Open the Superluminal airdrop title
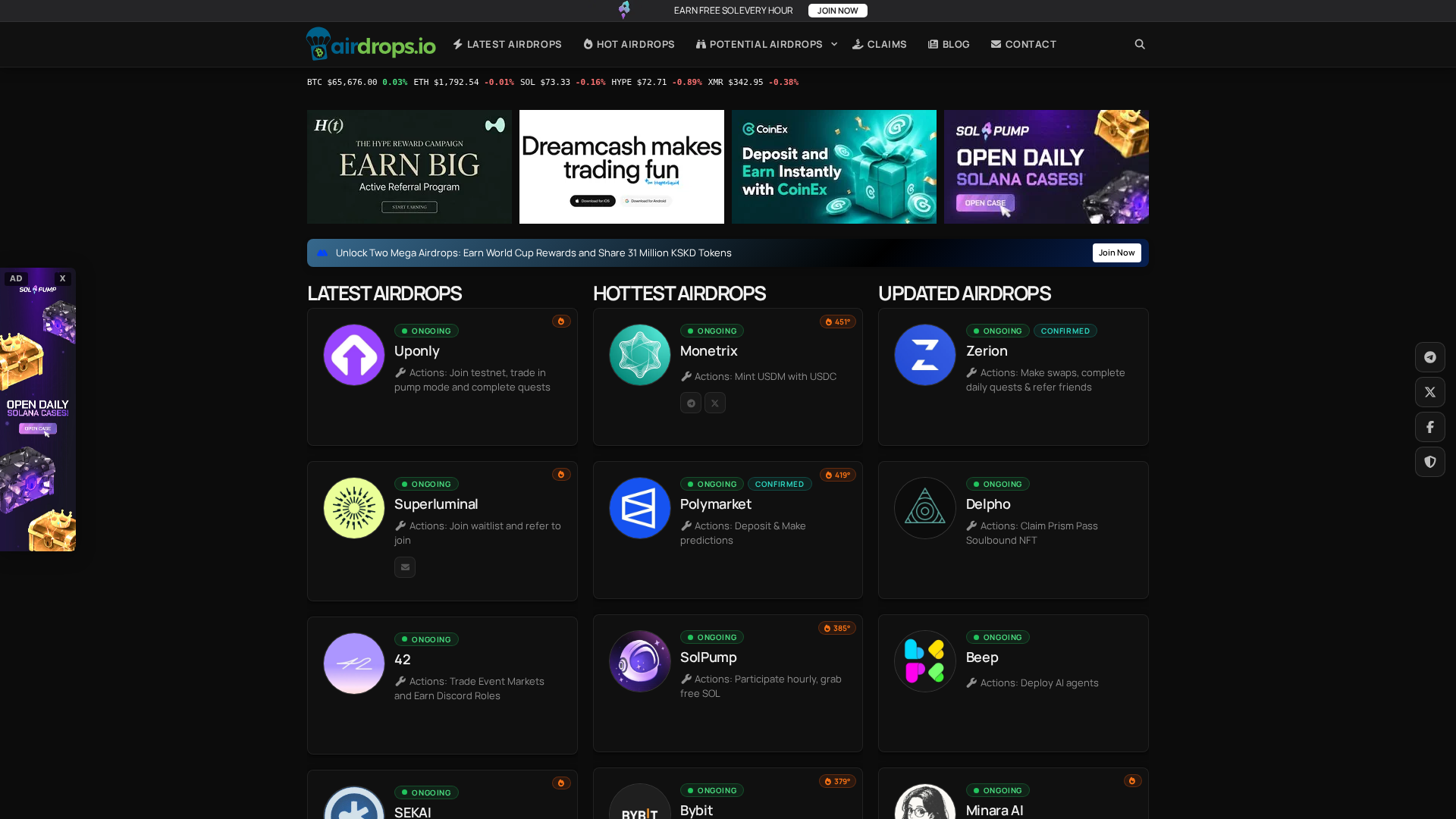 click(436, 504)
